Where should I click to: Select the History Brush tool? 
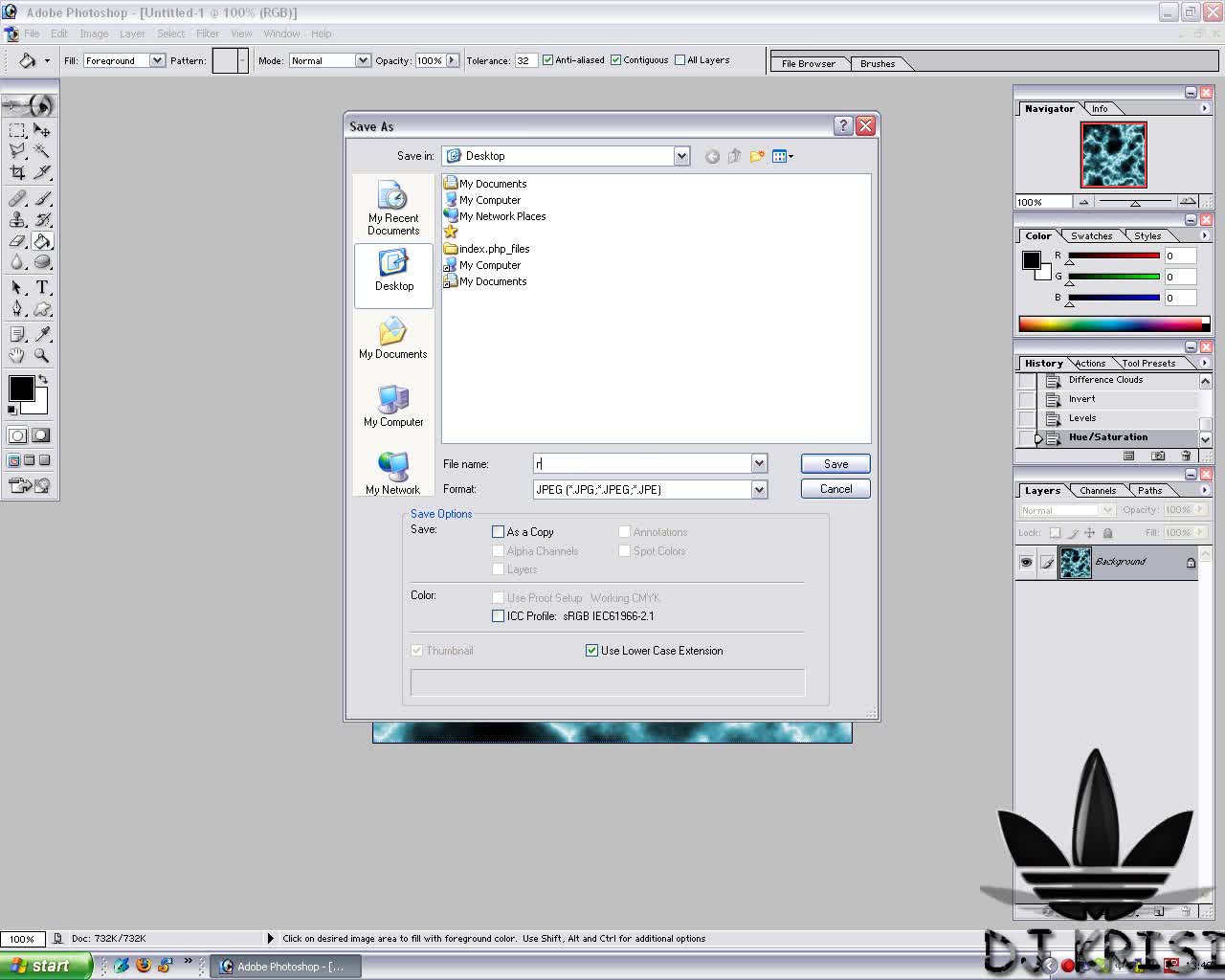[x=42, y=220]
